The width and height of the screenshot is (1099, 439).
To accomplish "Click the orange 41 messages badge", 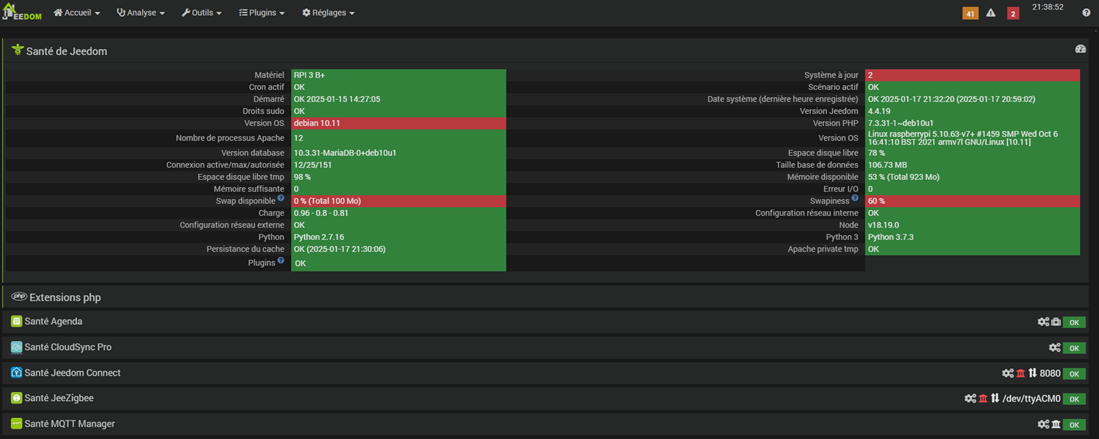I will point(970,13).
